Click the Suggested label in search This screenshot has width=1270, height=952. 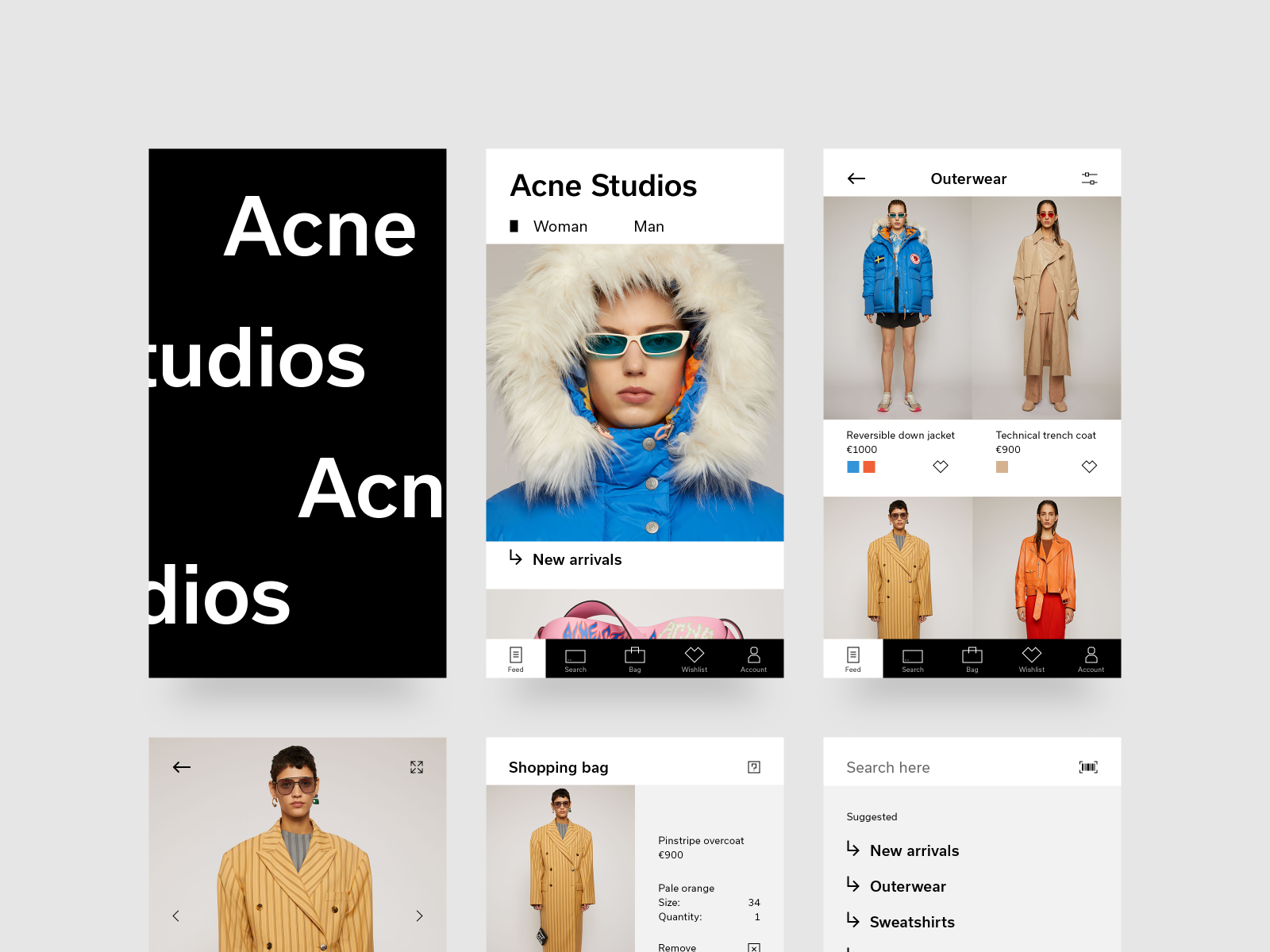872,817
